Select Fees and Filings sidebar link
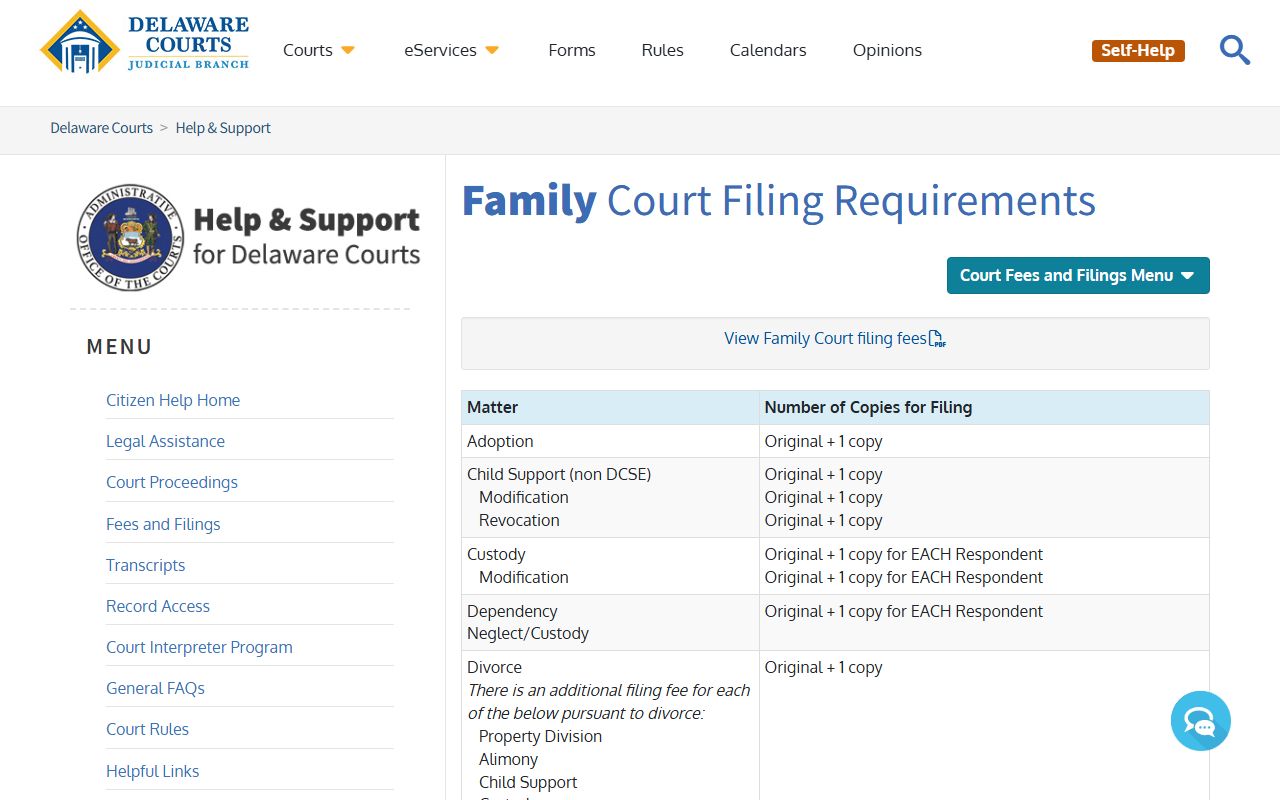The width and height of the screenshot is (1280, 800). [163, 524]
